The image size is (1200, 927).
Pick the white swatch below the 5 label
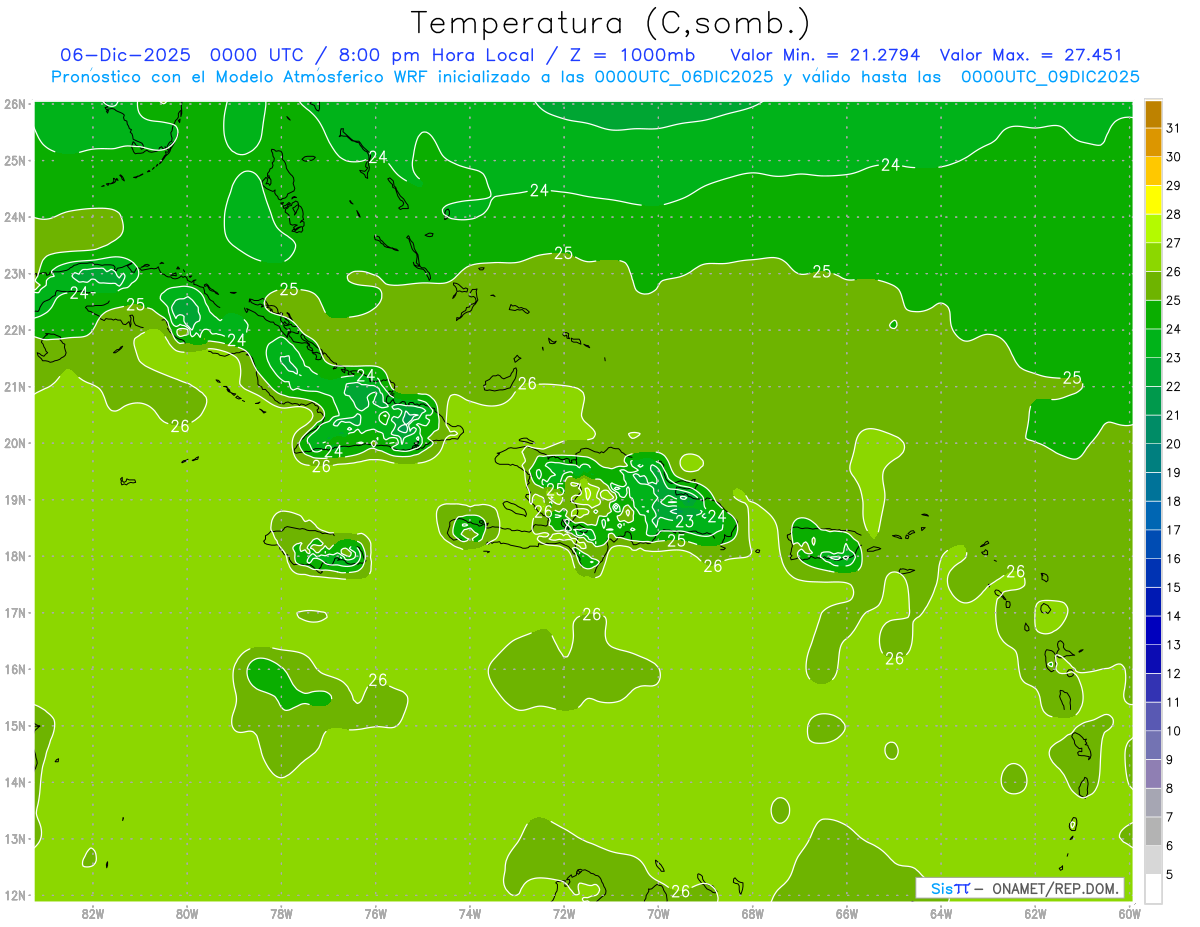pos(1153,888)
